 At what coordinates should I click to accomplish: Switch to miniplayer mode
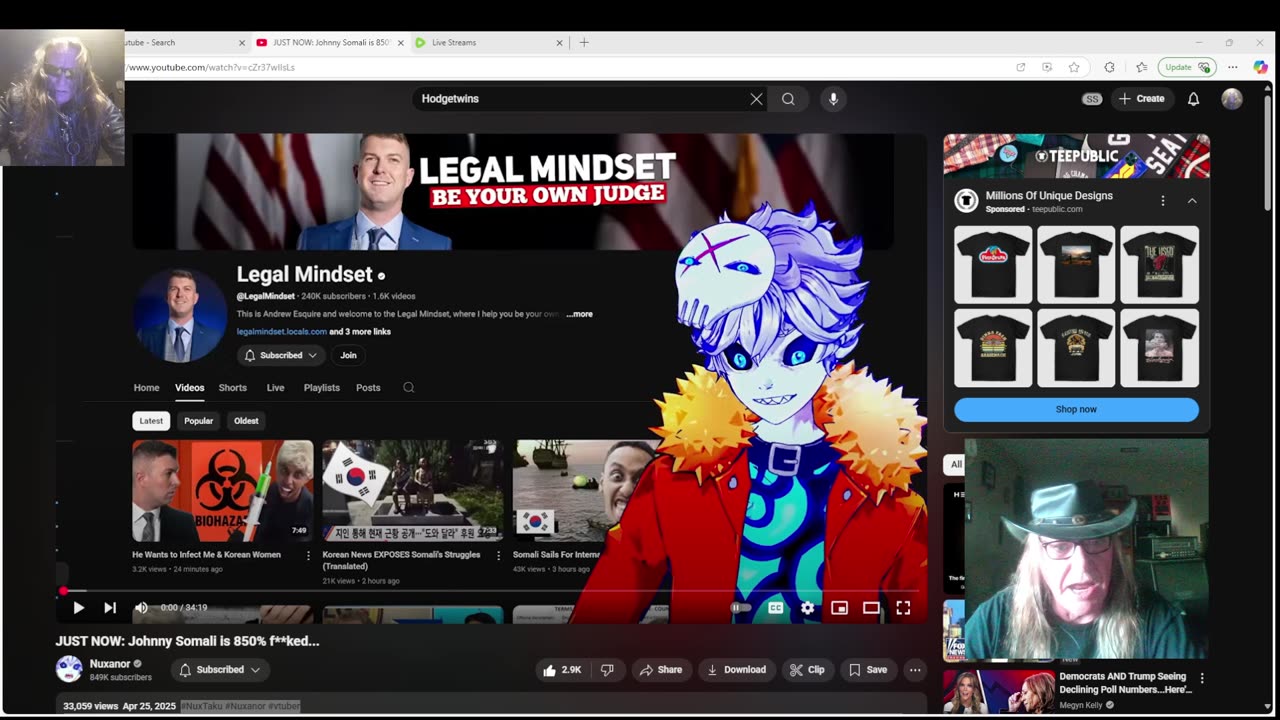pos(839,607)
